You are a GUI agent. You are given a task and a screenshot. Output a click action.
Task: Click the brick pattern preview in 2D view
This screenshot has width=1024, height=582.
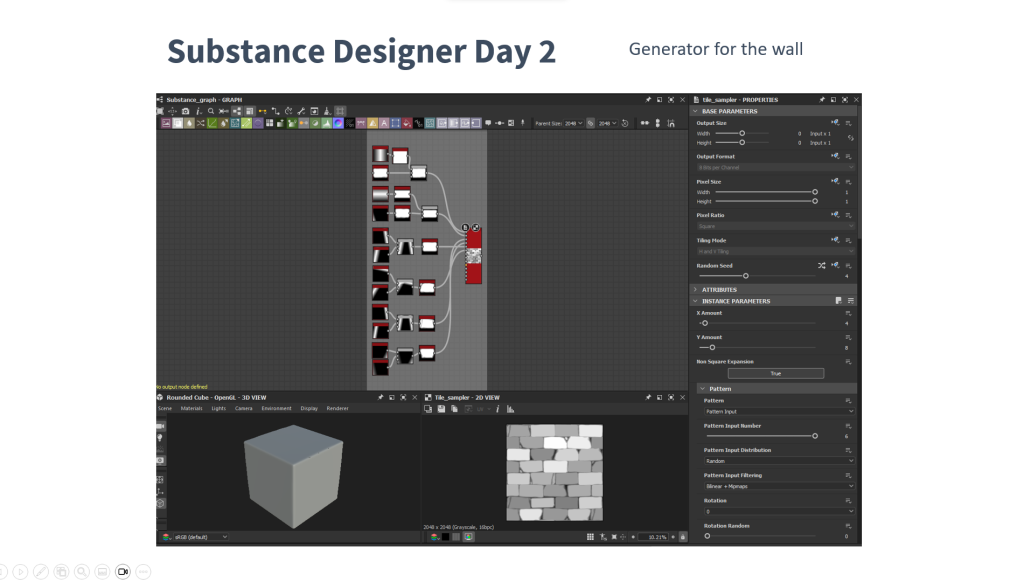554,472
